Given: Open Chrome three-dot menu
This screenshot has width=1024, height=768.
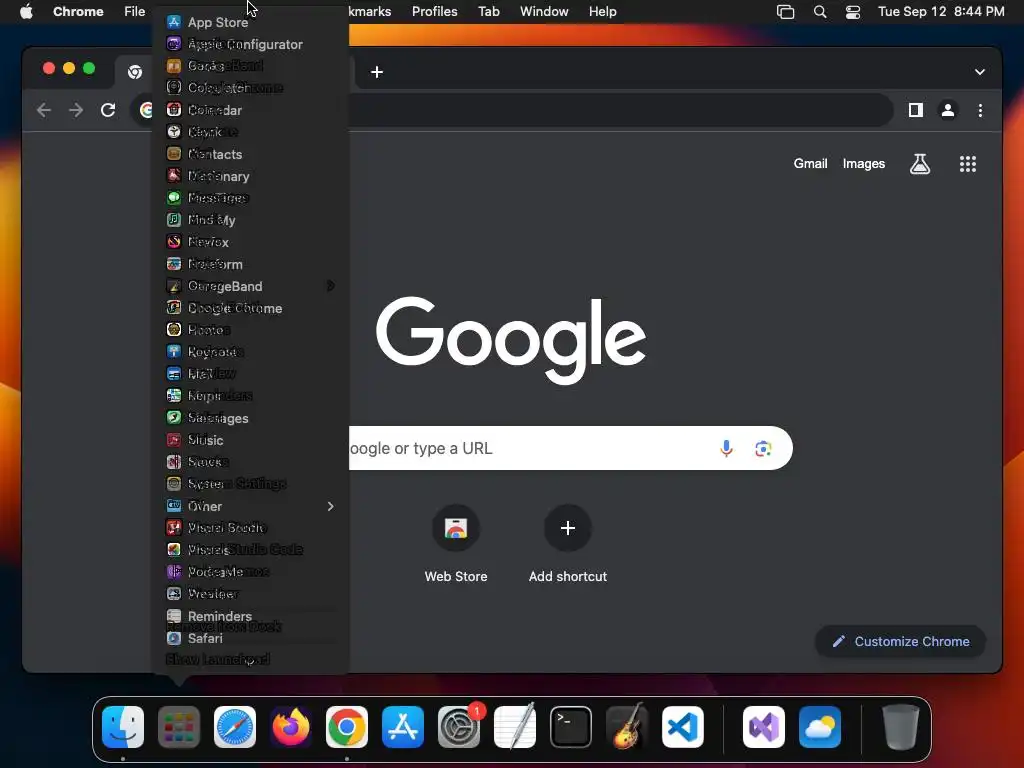Looking at the screenshot, I should point(980,110).
